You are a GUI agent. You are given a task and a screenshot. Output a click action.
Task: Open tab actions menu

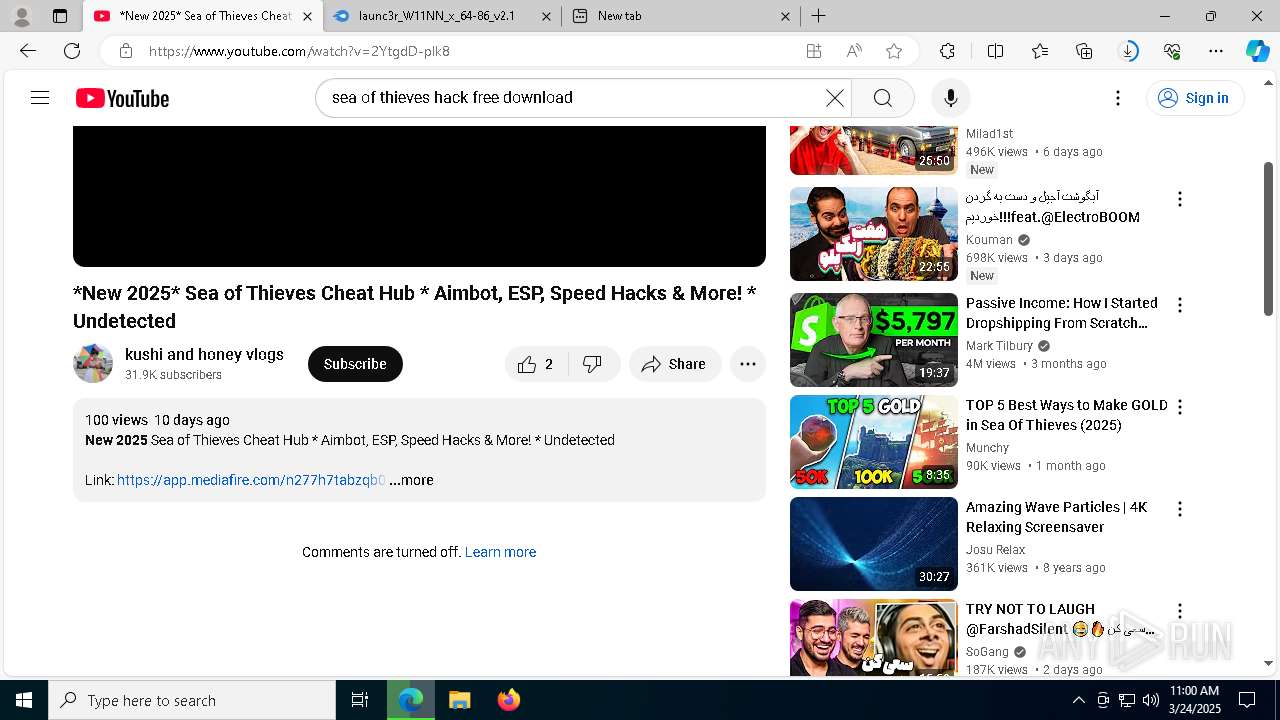pyautogui.click(x=60, y=16)
